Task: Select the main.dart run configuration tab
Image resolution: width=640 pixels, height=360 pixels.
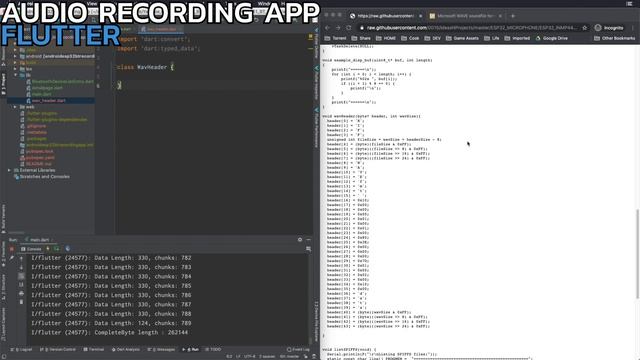Action: pyautogui.click(x=39, y=240)
